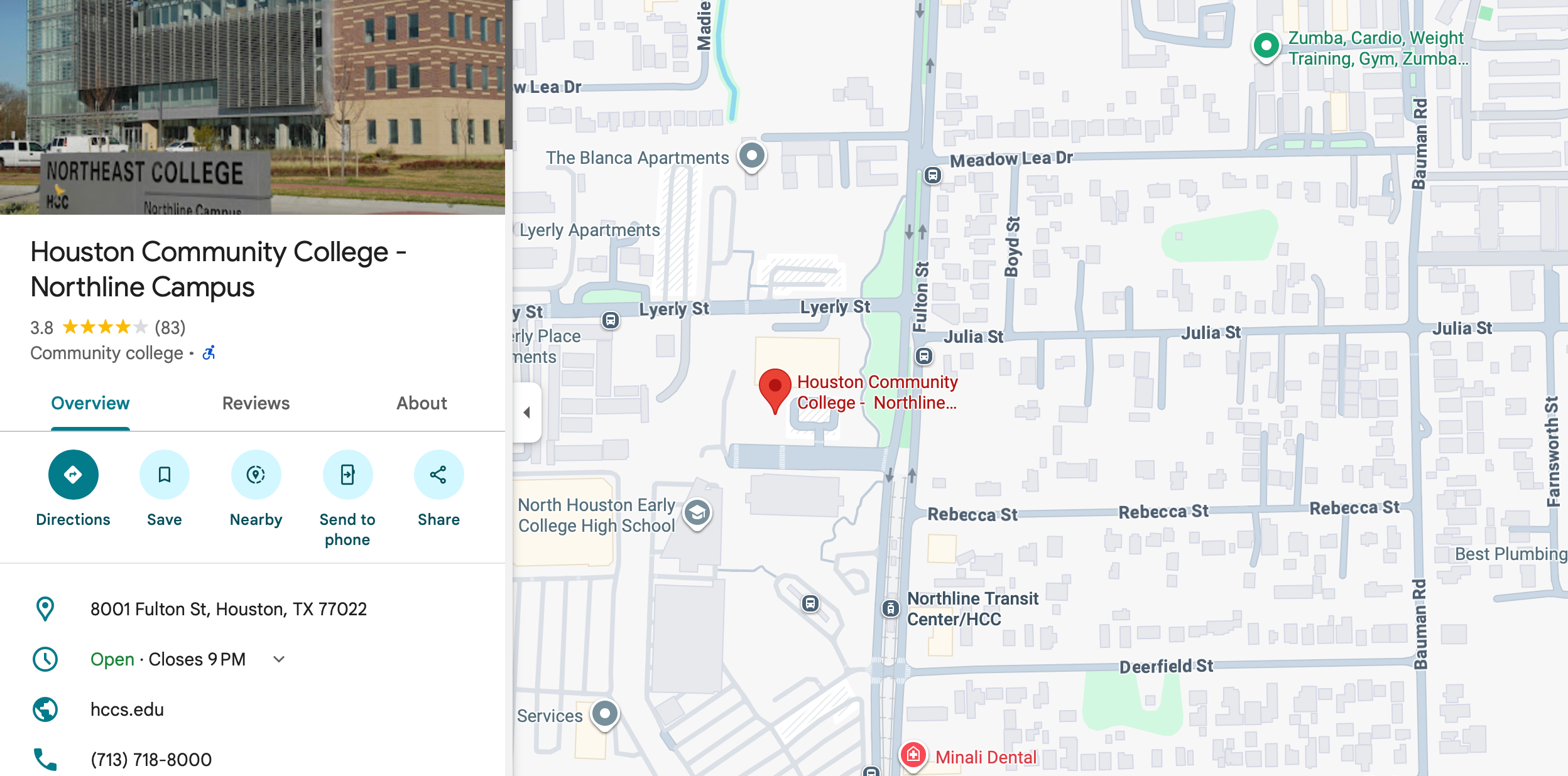Click The Blanca Apartments map pin

click(x=751, y=156)
